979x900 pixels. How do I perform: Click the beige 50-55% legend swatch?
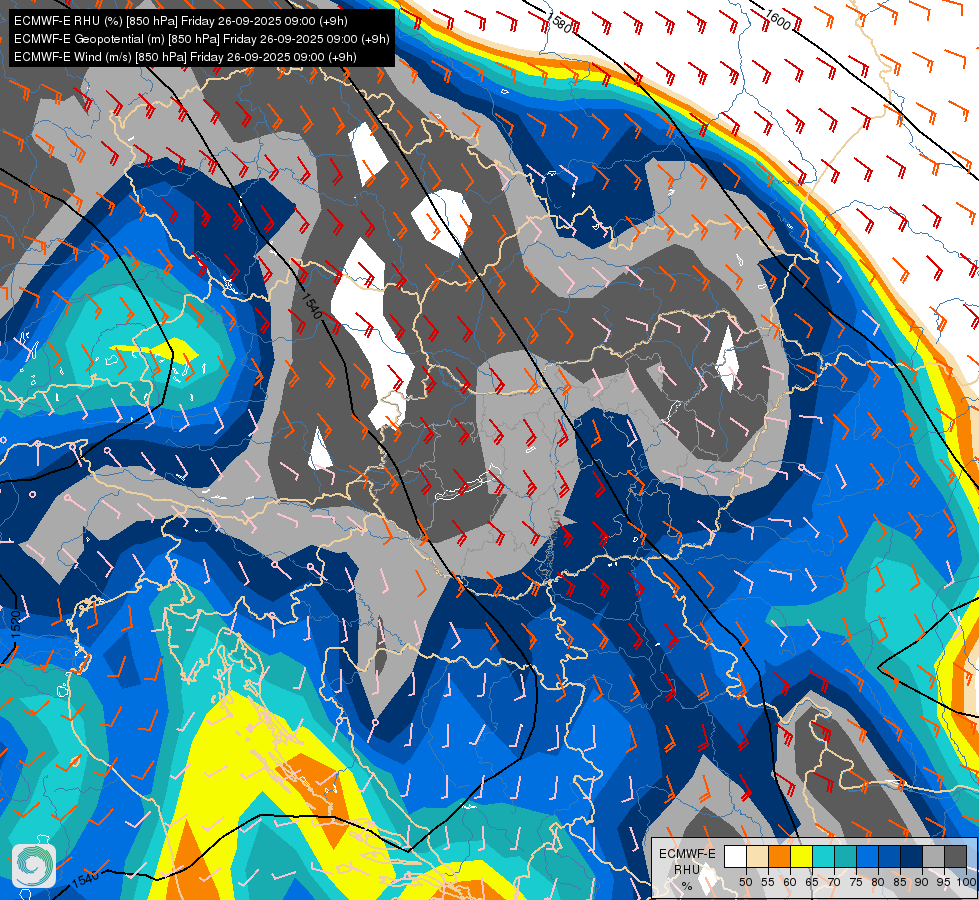click(757, 856)
